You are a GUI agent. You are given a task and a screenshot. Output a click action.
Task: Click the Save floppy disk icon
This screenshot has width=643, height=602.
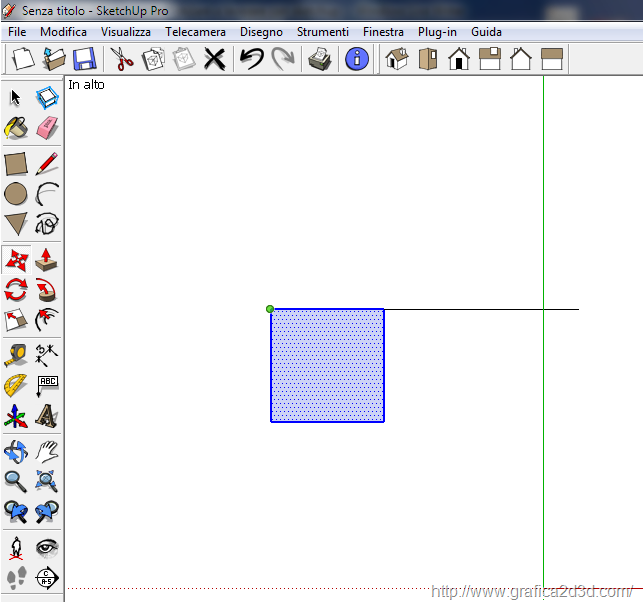[x=84, y=59]
